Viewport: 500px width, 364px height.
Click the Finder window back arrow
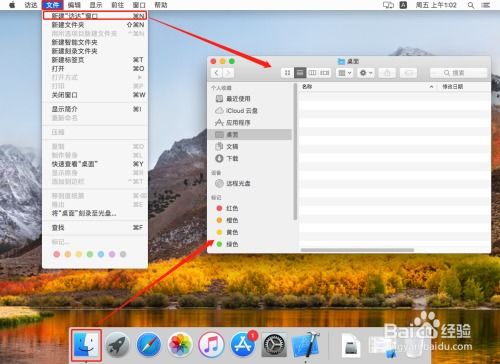[217, 73]
